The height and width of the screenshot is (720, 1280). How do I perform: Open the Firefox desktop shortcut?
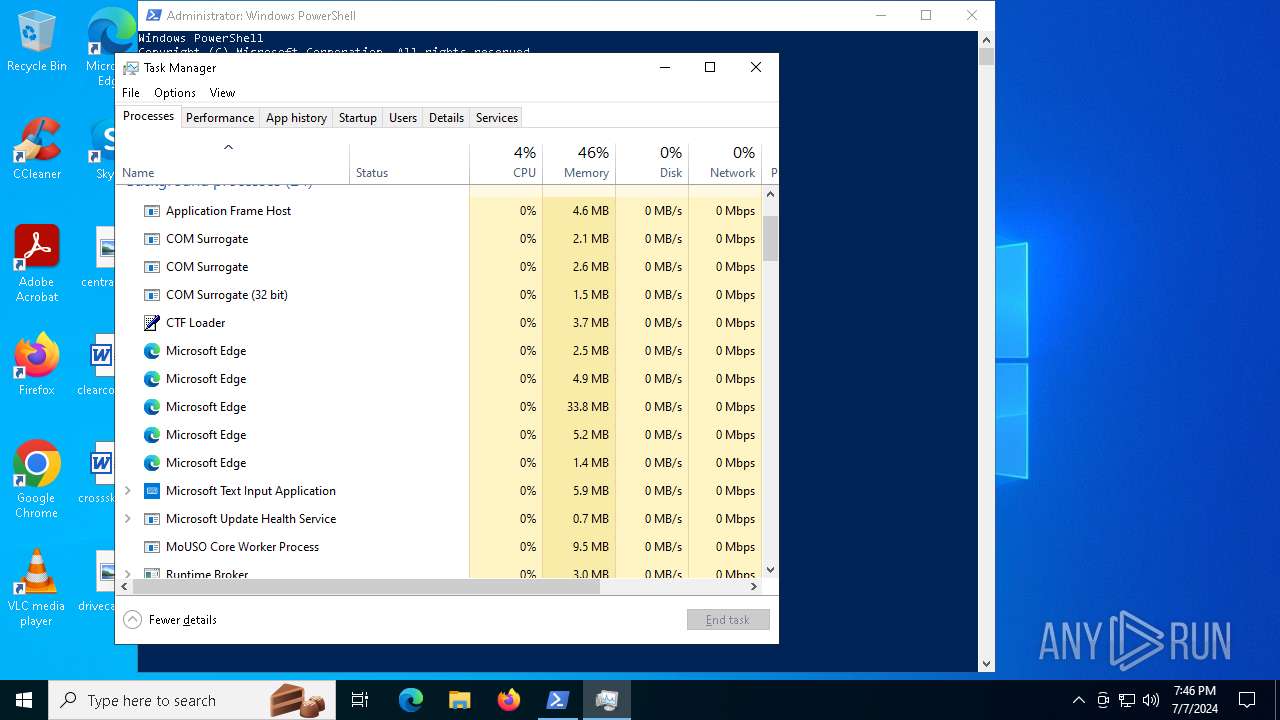coord(37,365)
